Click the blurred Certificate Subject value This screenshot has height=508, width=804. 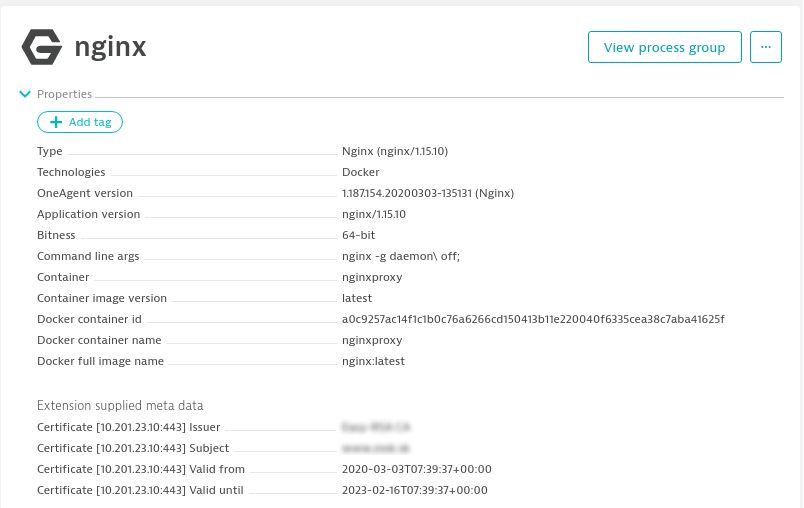click(376, 448)
